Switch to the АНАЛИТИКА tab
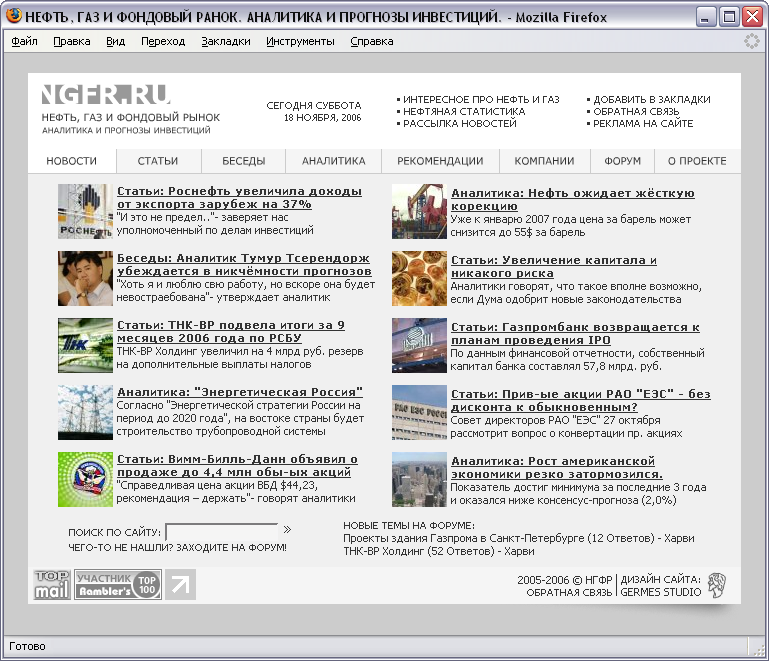Viewport: 769px width, 661px height. point(333,161)
